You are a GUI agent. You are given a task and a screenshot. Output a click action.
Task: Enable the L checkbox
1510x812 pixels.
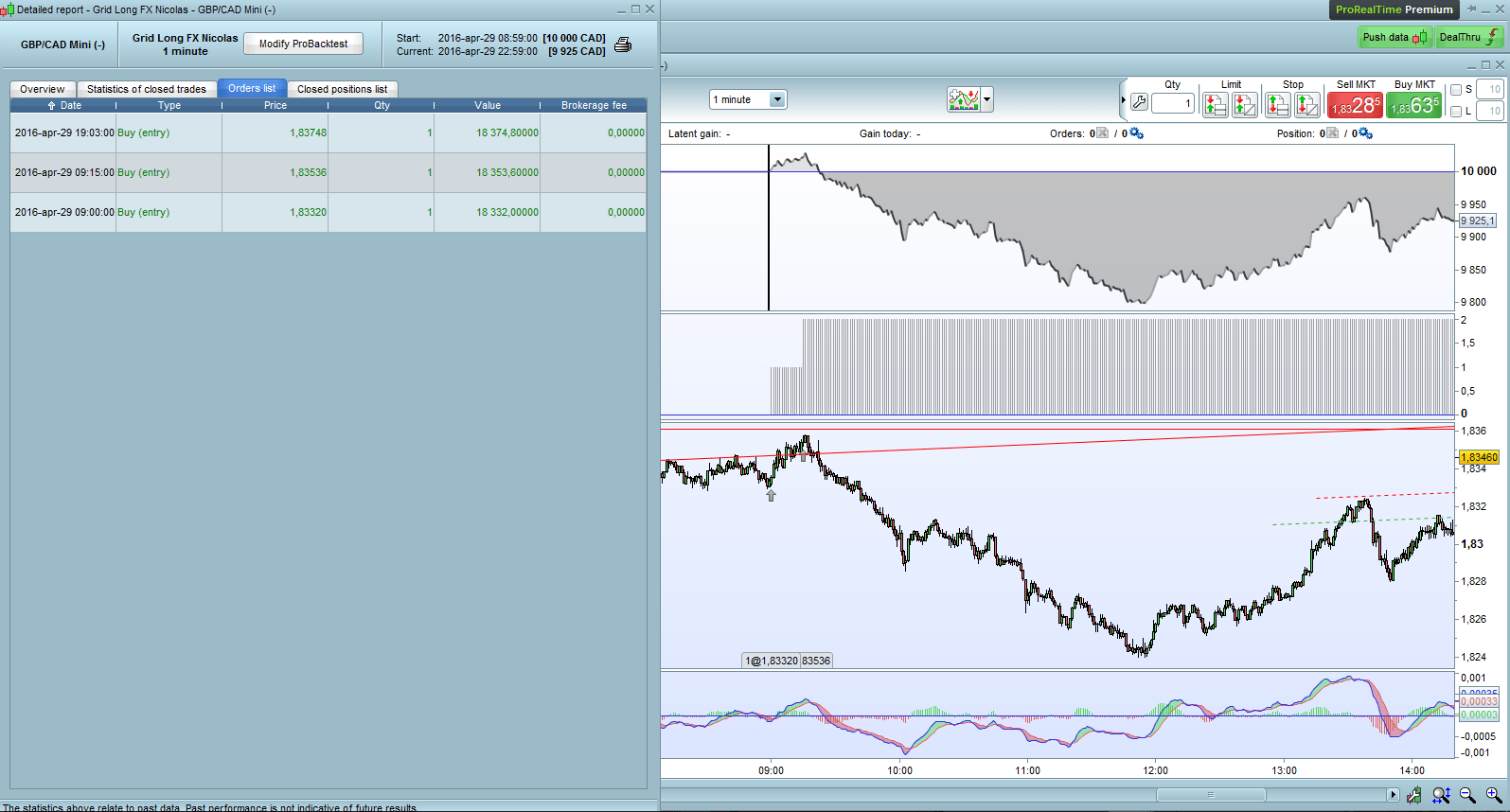[x=1456, y=112]
